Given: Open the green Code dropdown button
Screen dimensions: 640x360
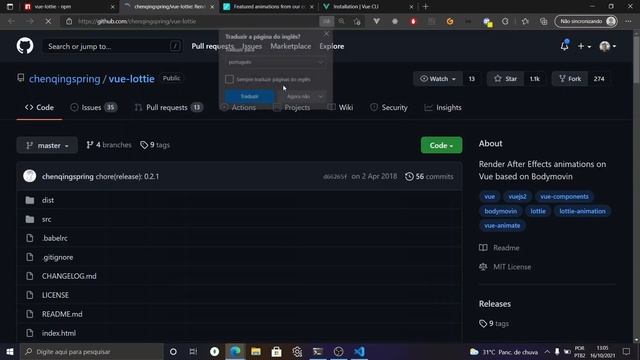Looking at the screenshot, I should pos(441,145).
